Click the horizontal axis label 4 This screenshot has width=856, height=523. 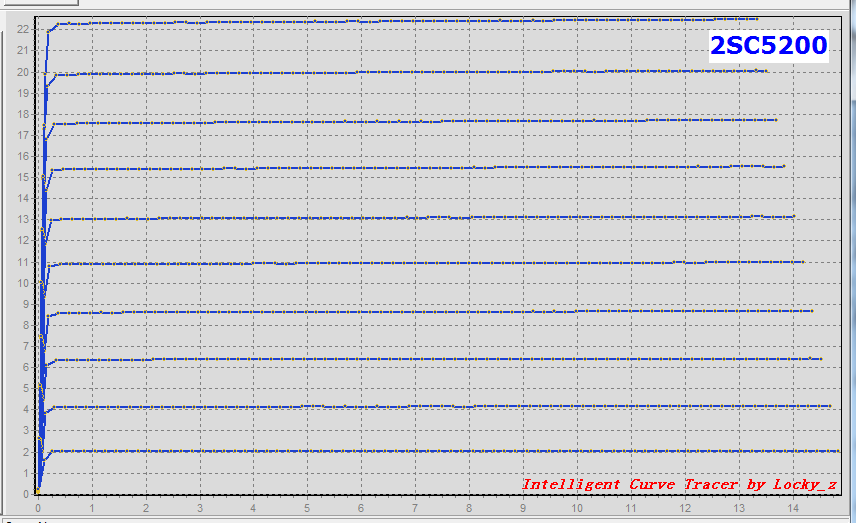253,508
